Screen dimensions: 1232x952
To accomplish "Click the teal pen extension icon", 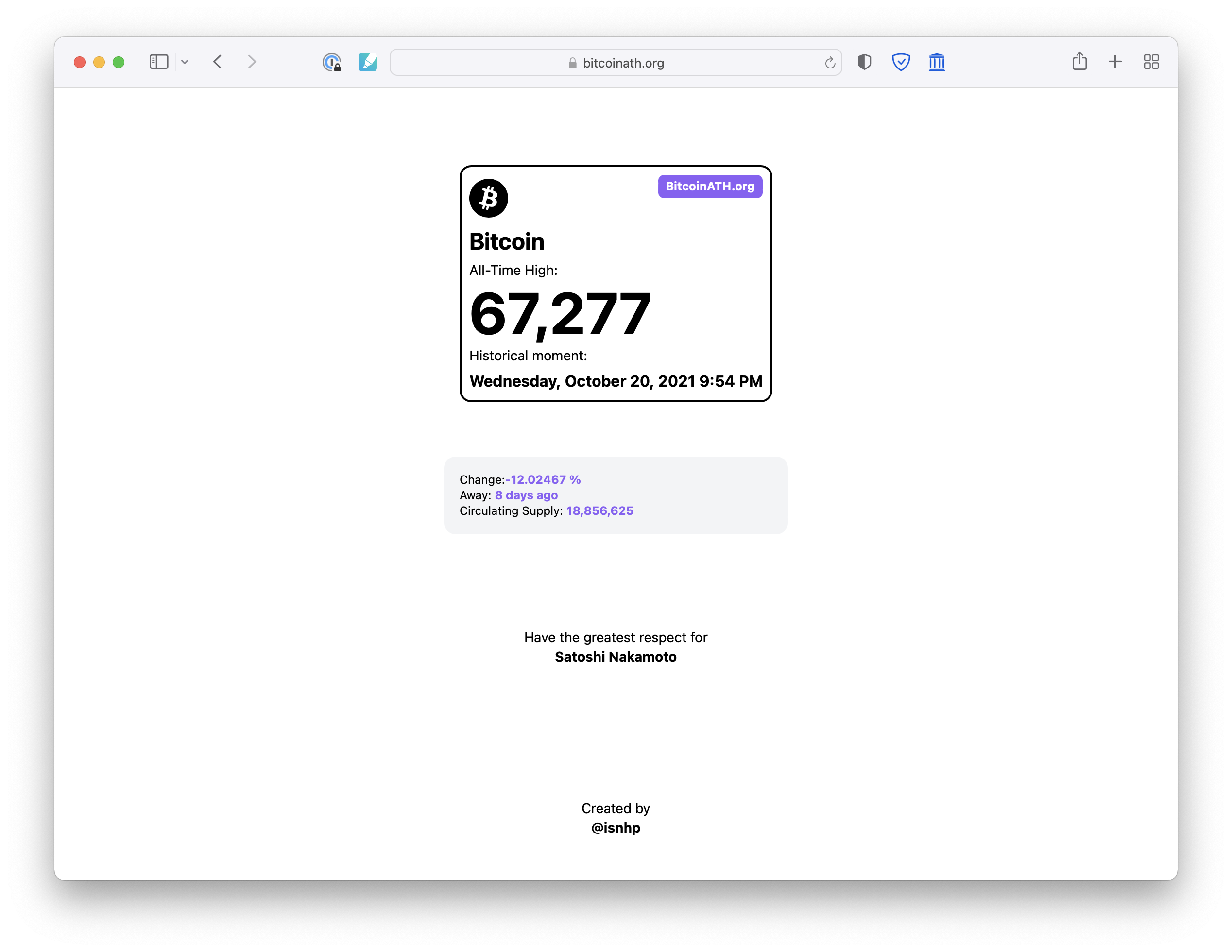I will point(368,63).
